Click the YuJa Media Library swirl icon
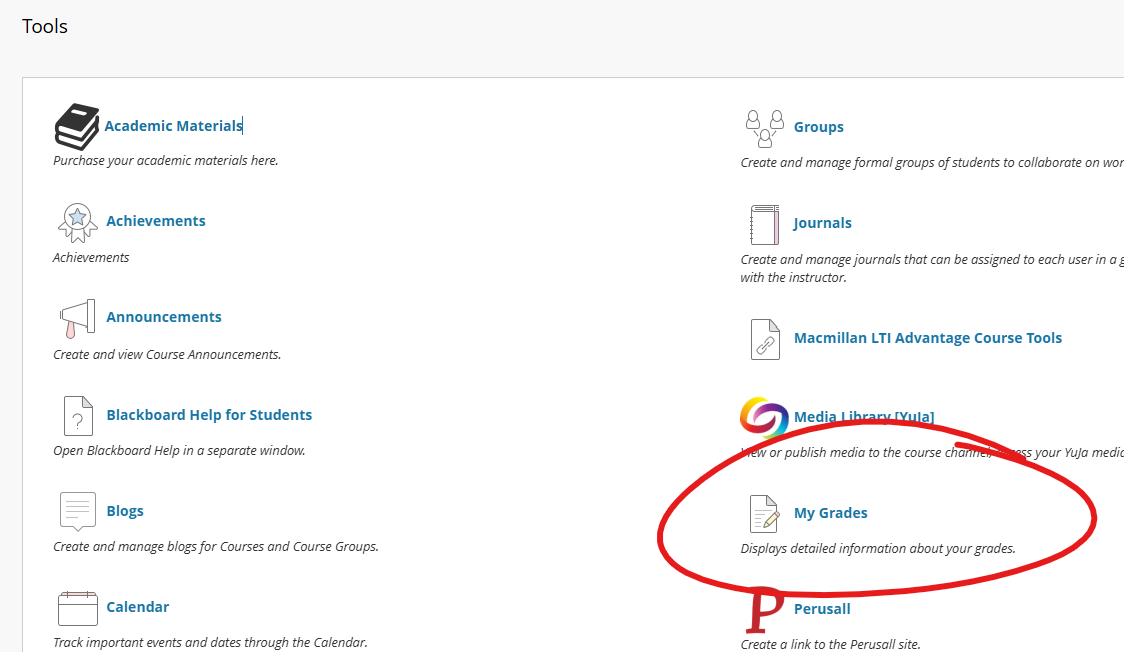 764,418
